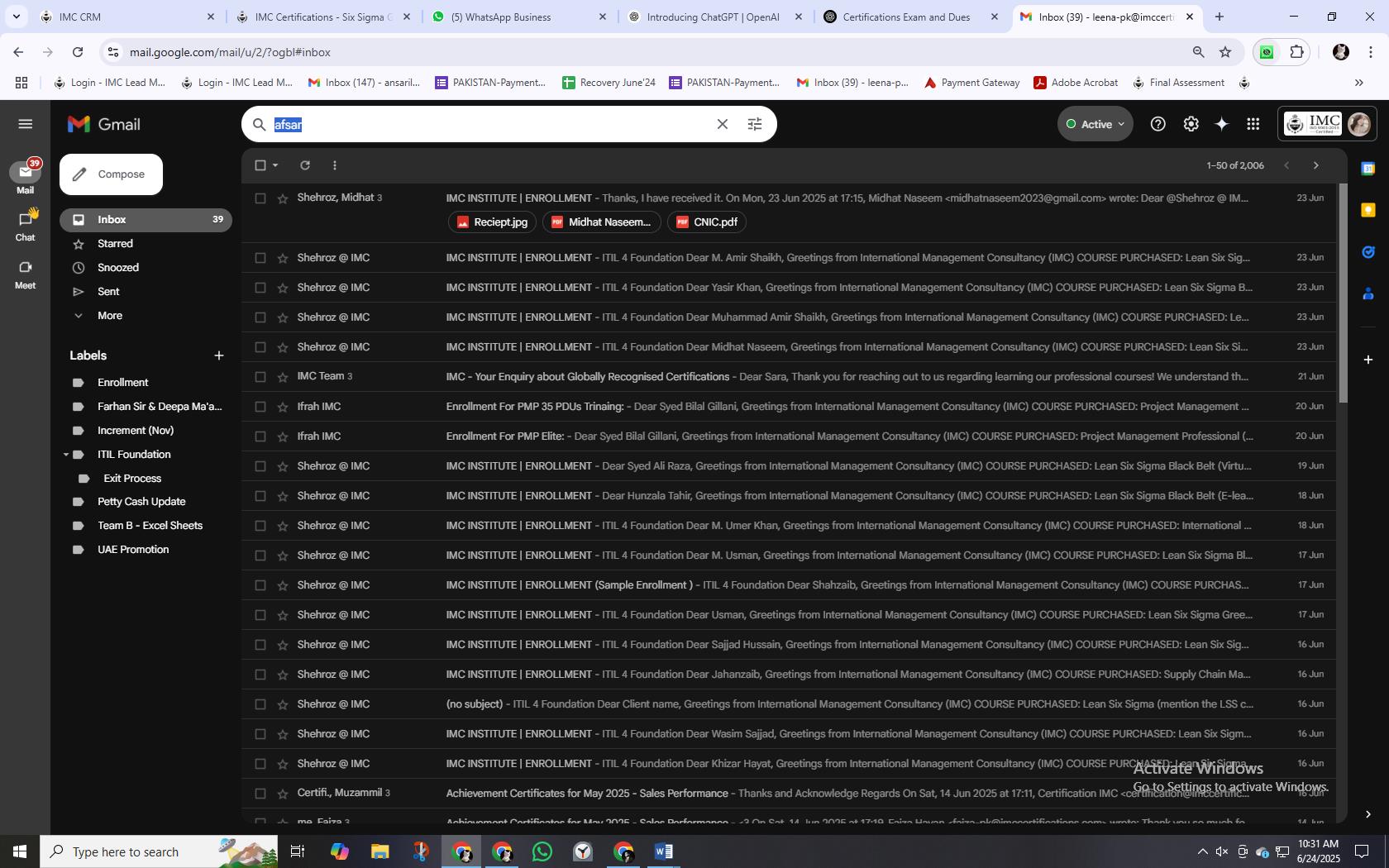Star the Shehroz, Midhat email
The height and width of the screenshot is (868, 1389).
coord(283,198)
